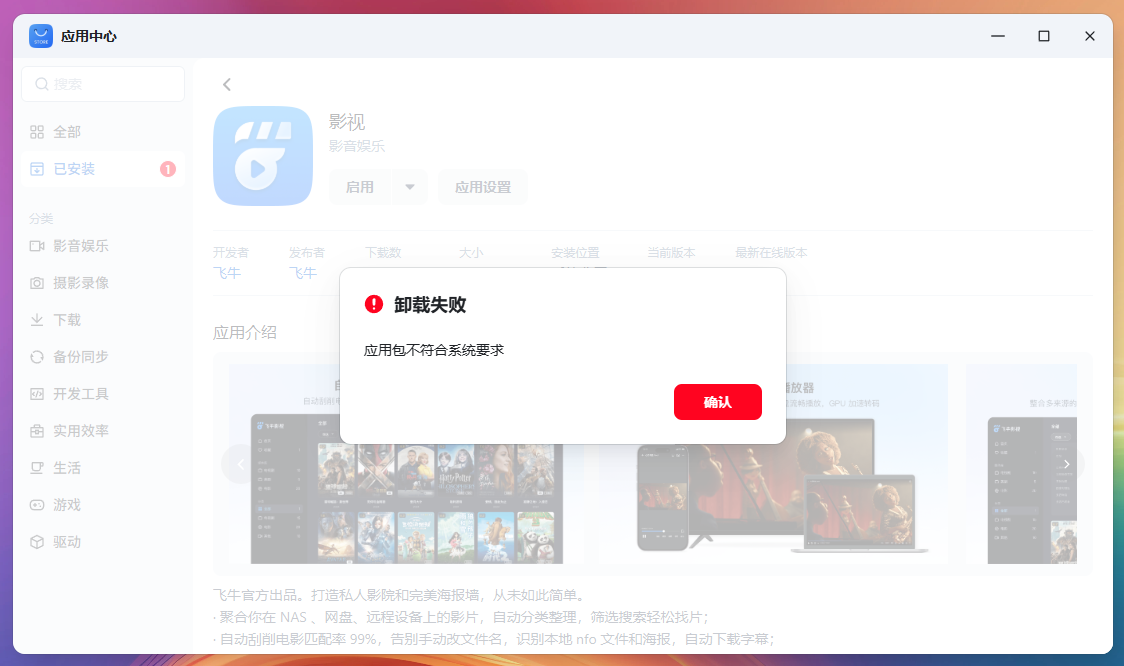This screenshot has height=666, width=1124.
Task: Show next screenshot in carousel
Action: [x=1067, y=465]
